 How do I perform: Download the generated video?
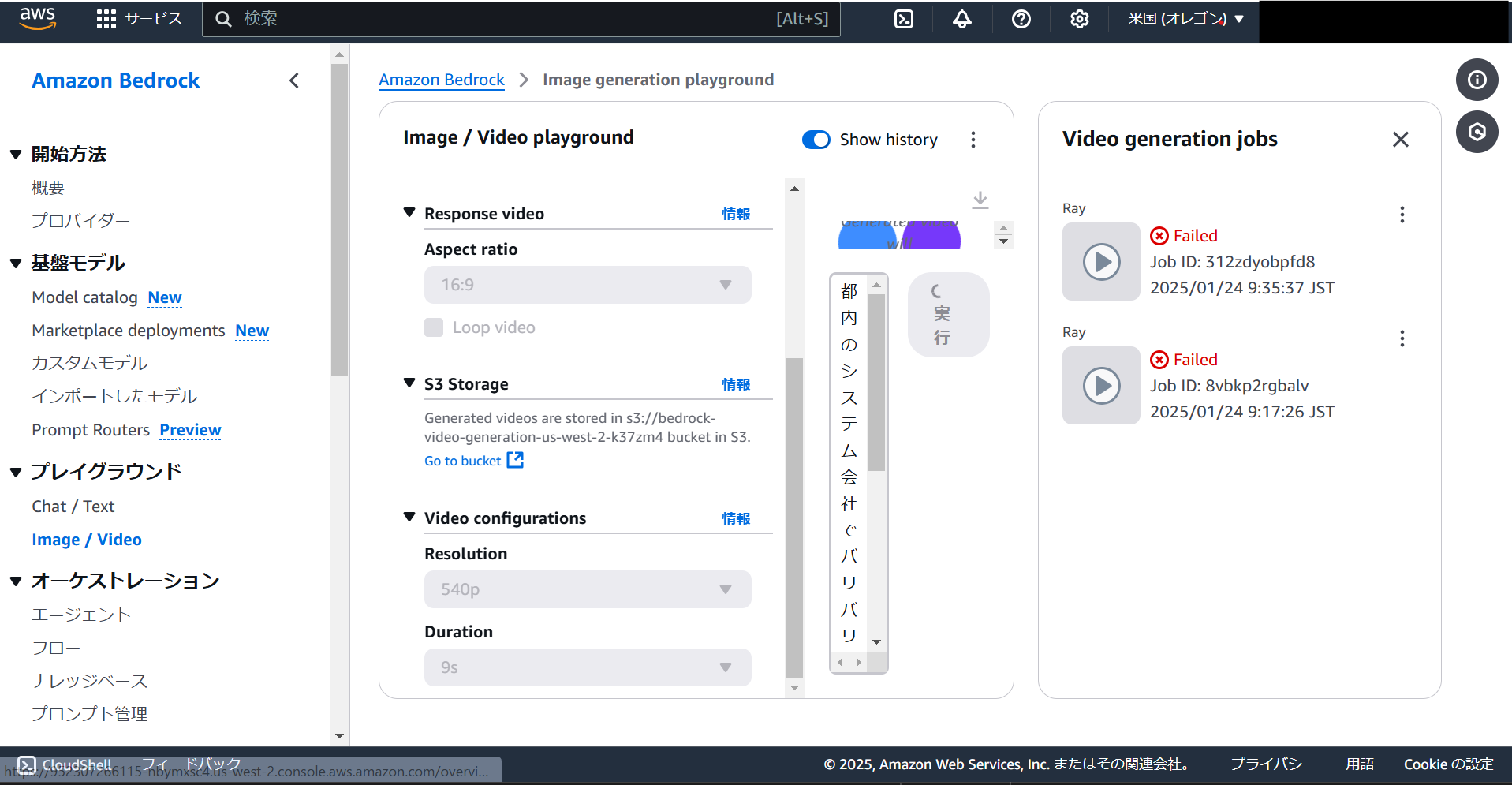(980, 200)
